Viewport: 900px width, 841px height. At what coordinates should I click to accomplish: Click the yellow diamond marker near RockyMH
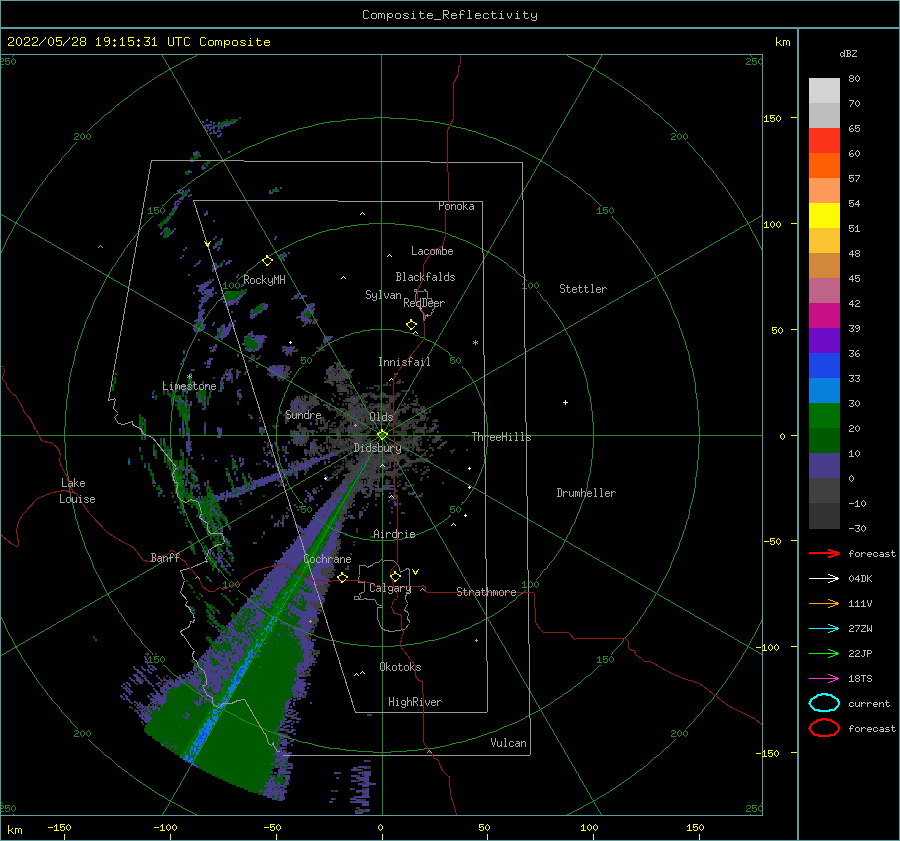point(267,261)
